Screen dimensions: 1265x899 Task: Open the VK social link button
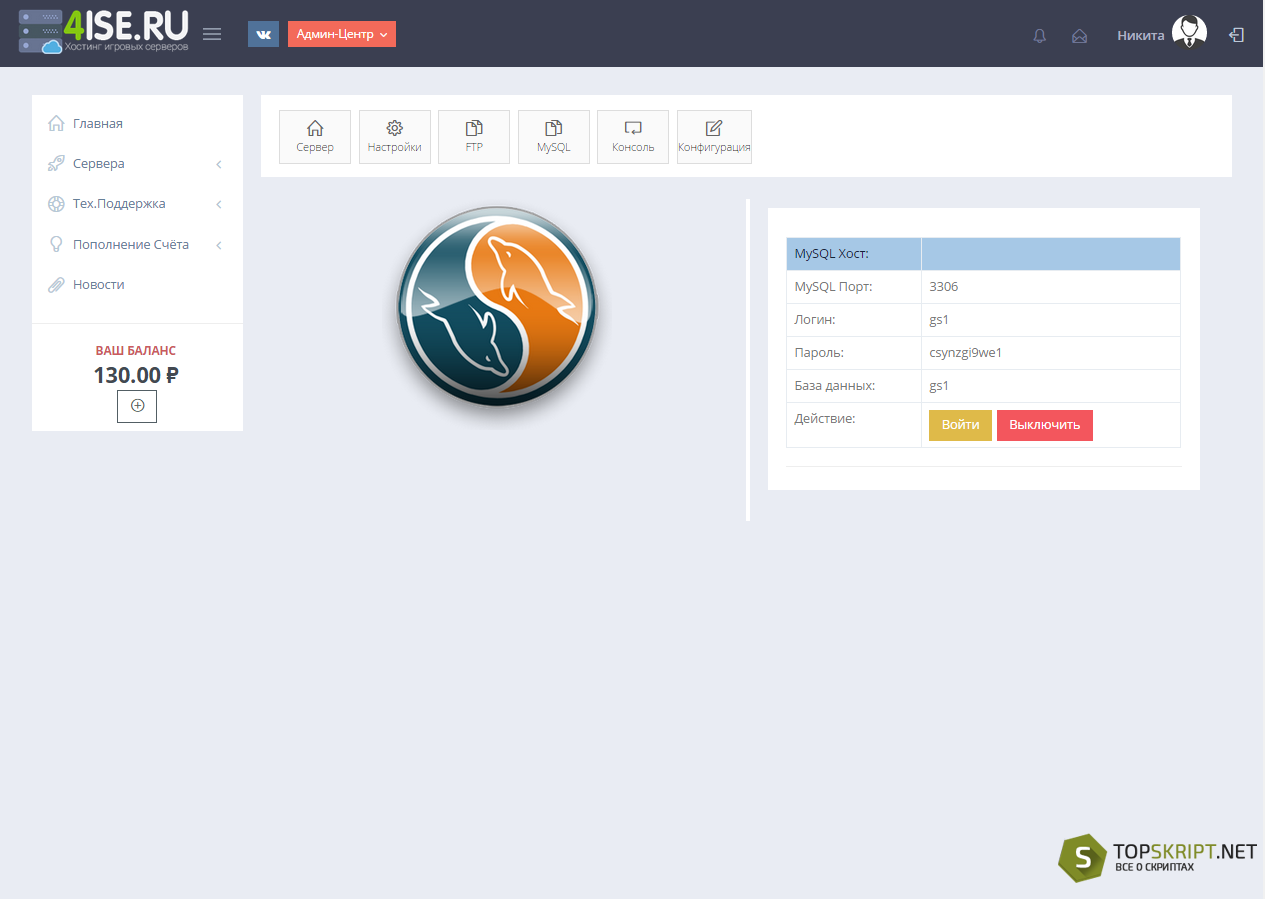pos(263,34)
